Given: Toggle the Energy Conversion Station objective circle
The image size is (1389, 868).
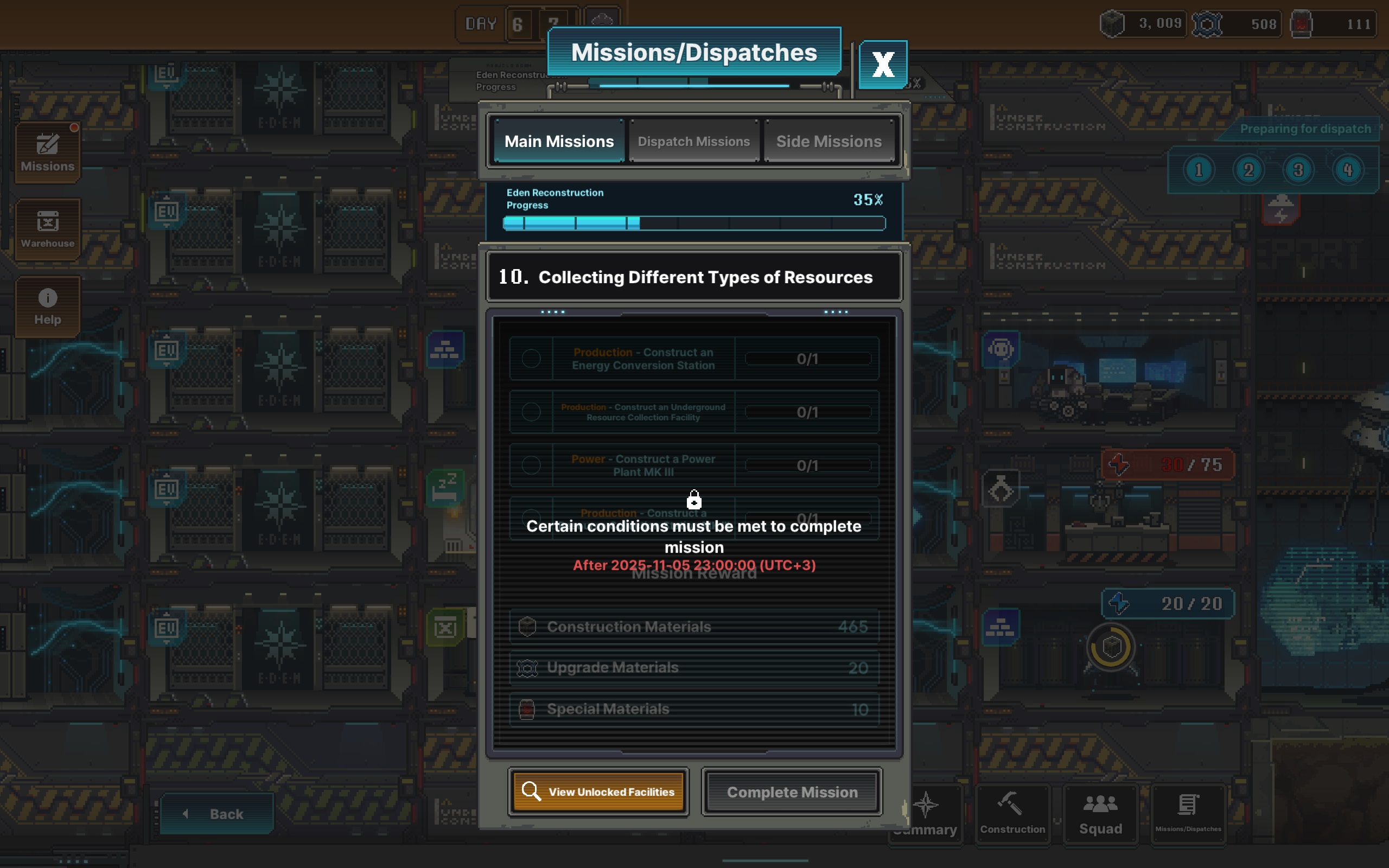Looking at the screenshot, I should pos(531,358).
